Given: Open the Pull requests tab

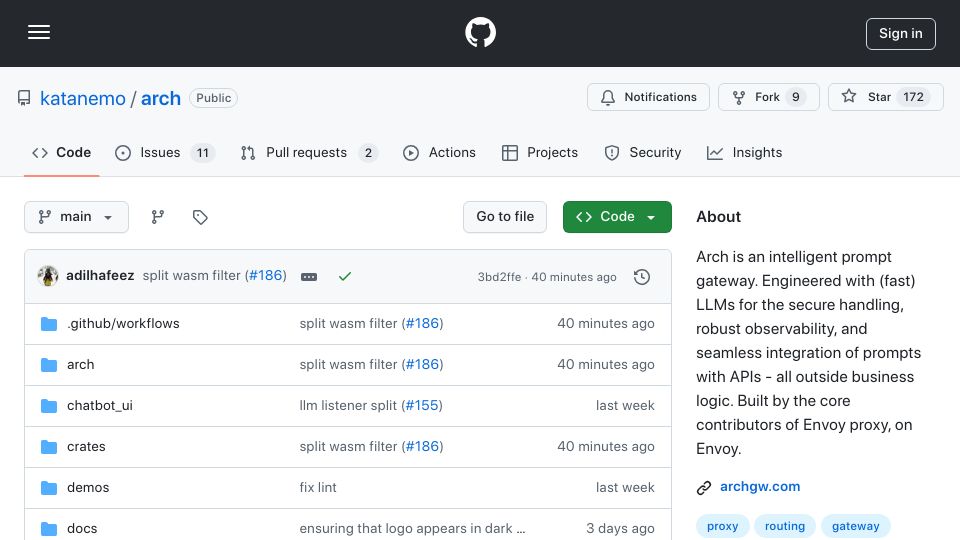Looking at the screenshot, I should pyautogui.click(x=309, y=152).
